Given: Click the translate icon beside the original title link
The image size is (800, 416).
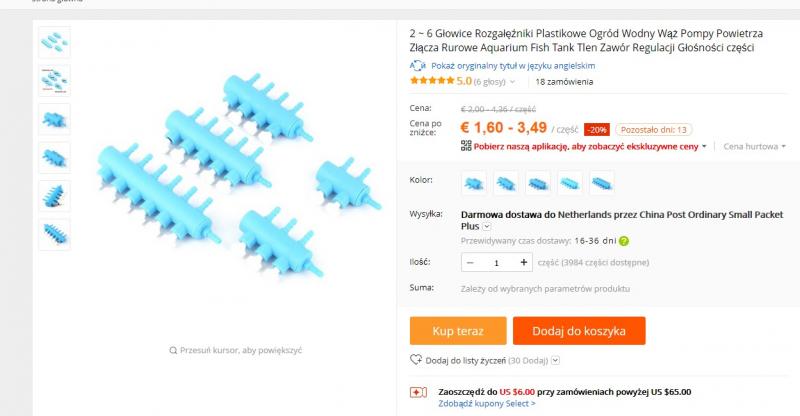Looking at the screenshot, I should [x=418, y=65].
